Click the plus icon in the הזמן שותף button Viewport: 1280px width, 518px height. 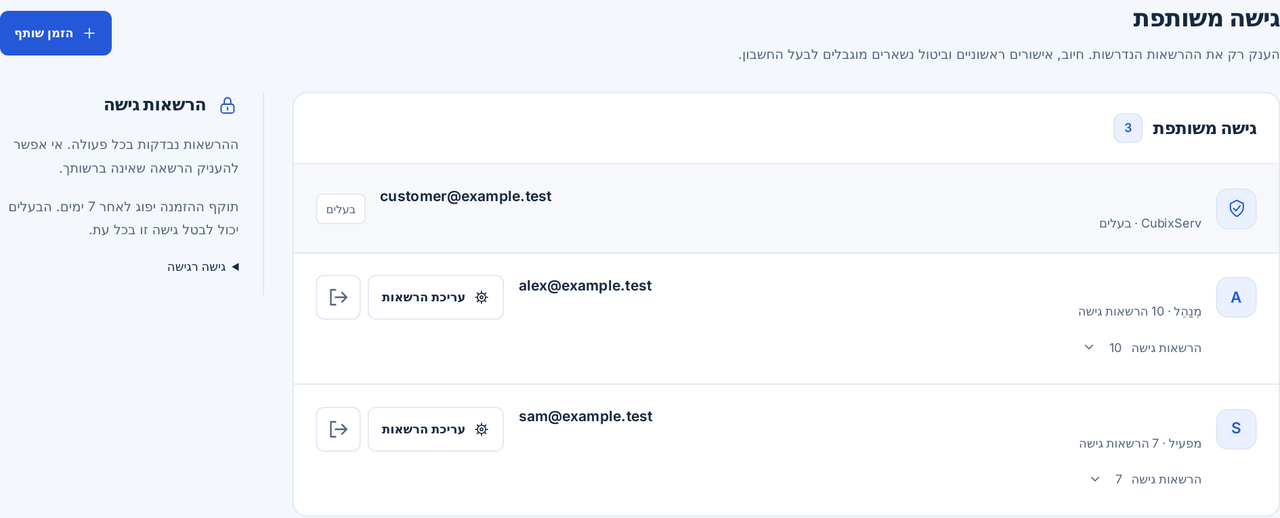tap(89, 33)
